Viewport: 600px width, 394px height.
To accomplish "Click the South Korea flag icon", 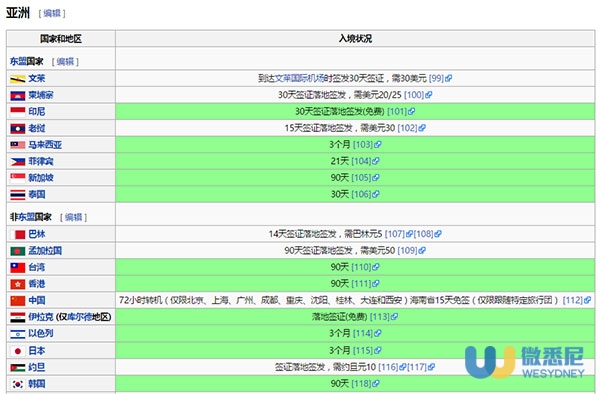I will point(18,384).
